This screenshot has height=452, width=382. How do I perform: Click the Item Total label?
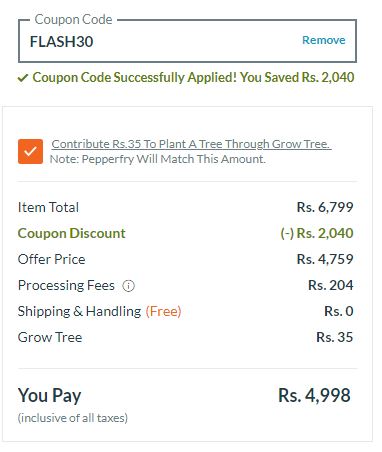pos(48,207)
